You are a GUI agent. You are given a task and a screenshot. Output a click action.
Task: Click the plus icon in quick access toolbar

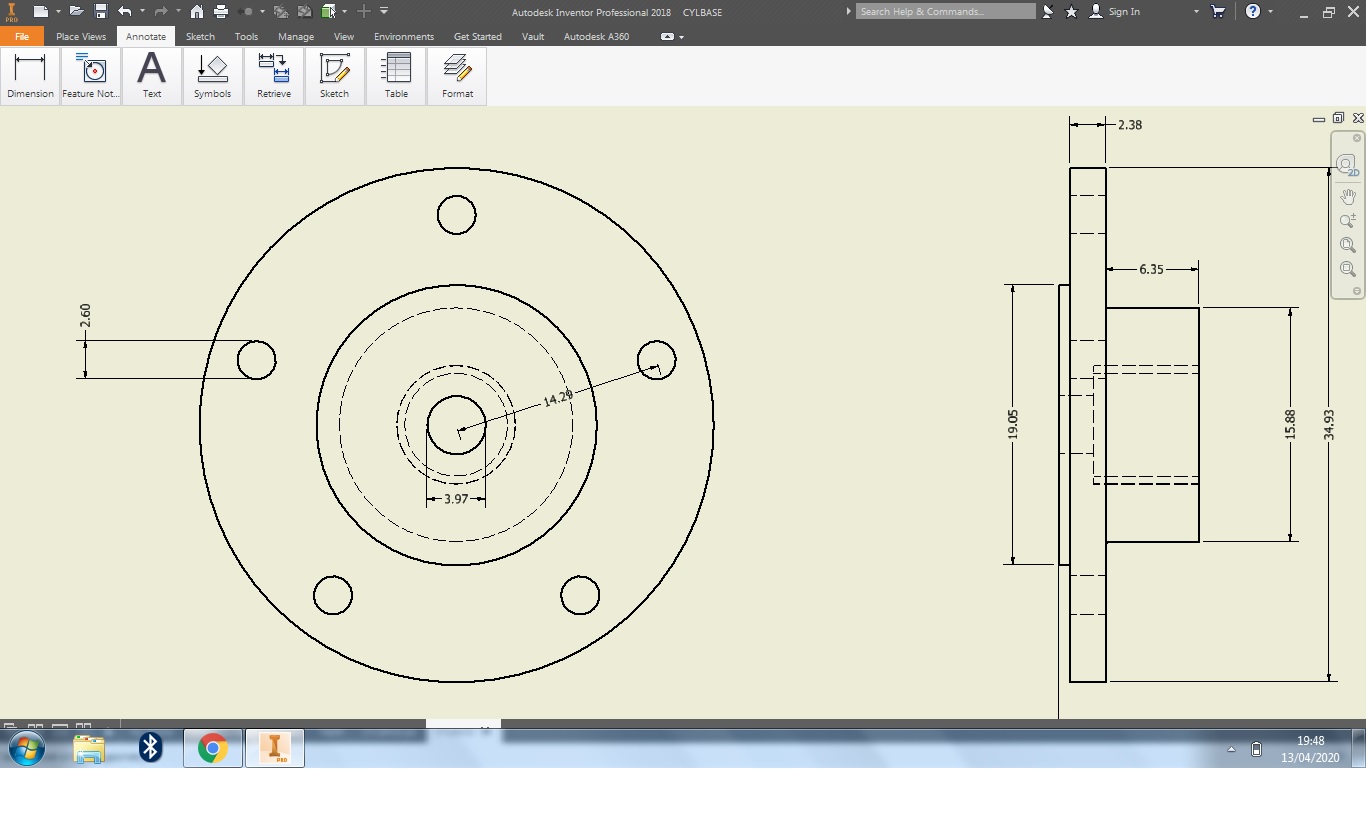(364, 11)
